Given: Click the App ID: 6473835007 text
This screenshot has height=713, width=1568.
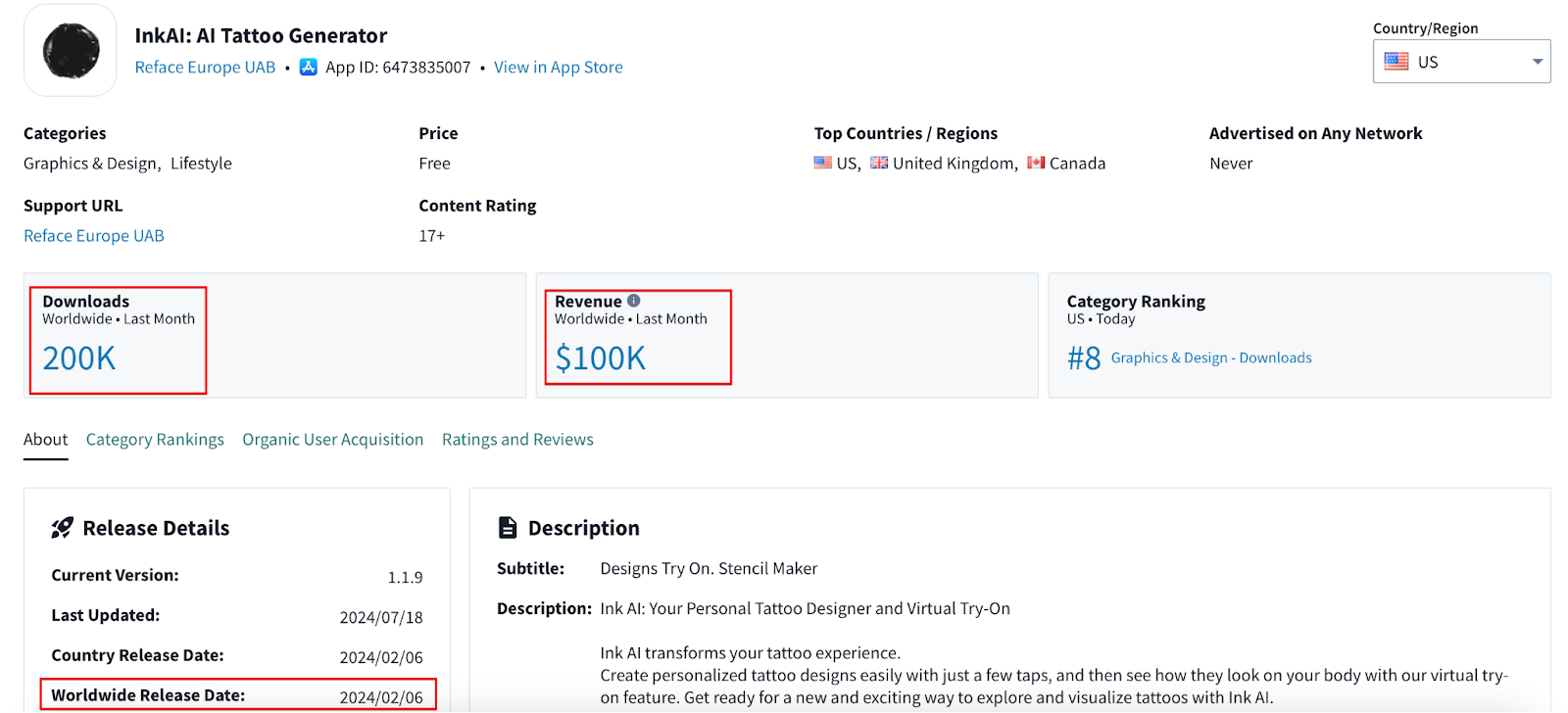Looking at the screenshot, I should tap(398, 67).
